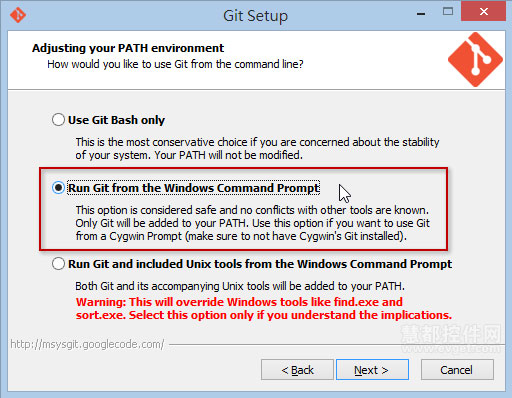Image resolution: width=512 pixels, height=398 pixels.
Task: Click the Use Git Bash only label
Action: [x=116, y=120]
